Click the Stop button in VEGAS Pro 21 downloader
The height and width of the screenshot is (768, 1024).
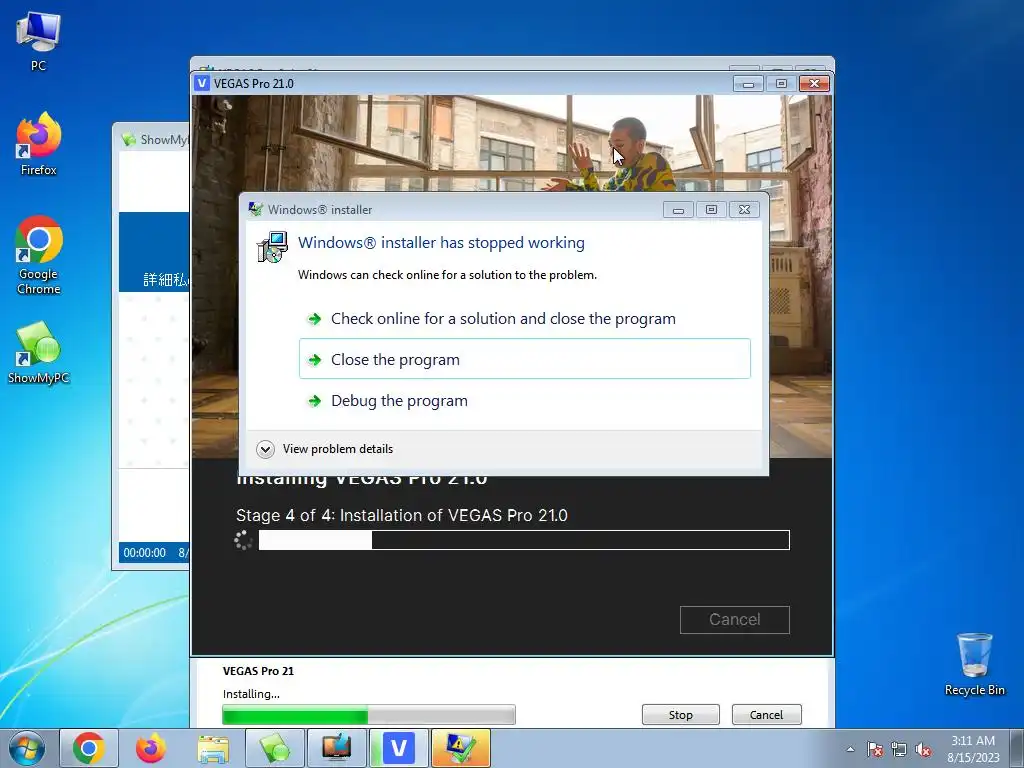(680, 714)
